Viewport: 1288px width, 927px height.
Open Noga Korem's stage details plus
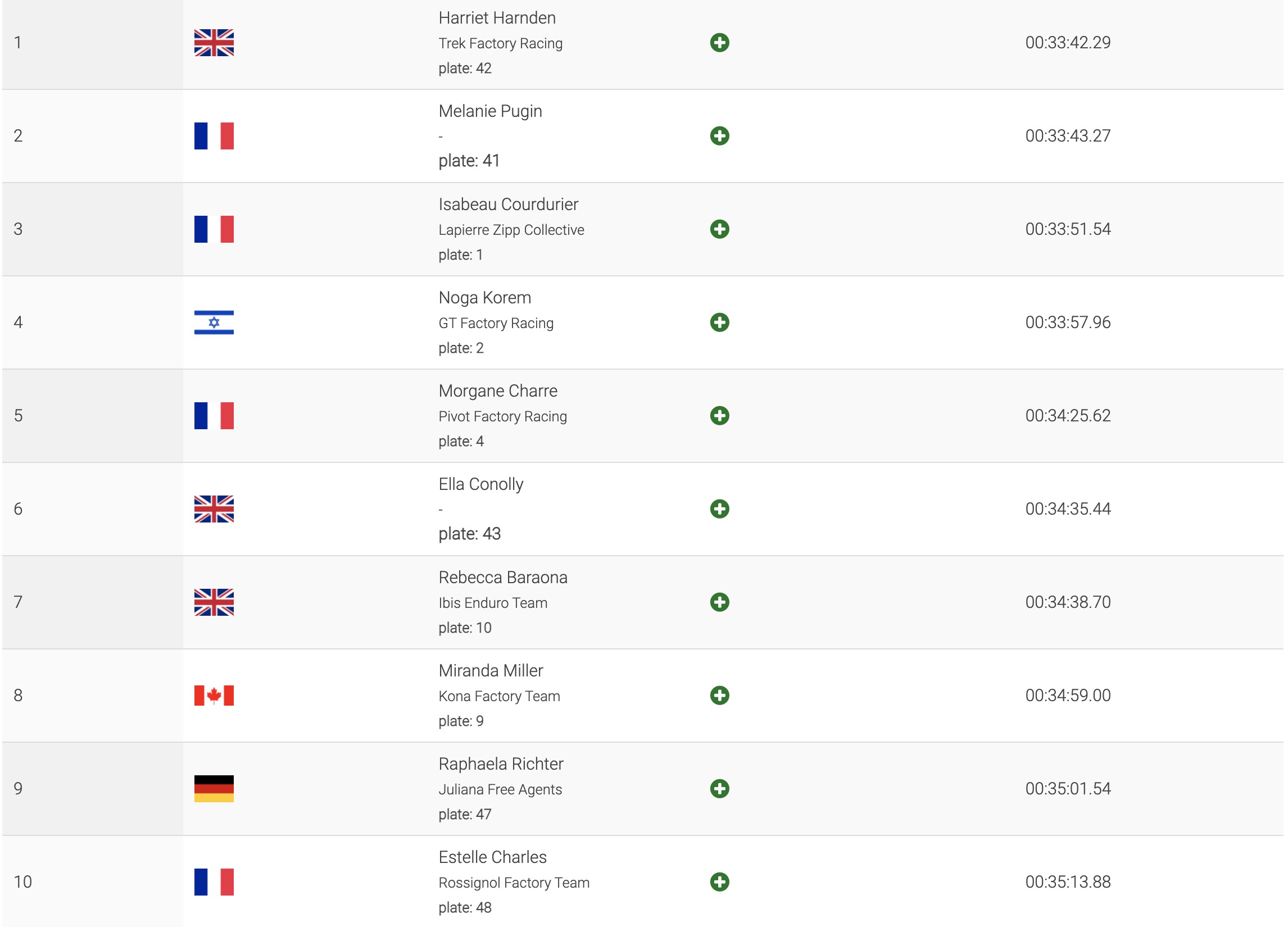coord(719,322)
